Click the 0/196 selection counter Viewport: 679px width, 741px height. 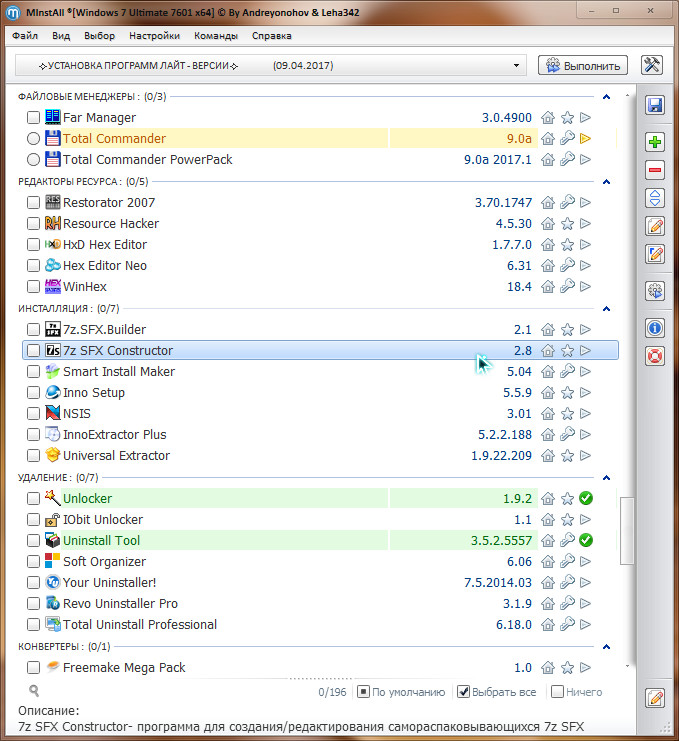[332, 692]
